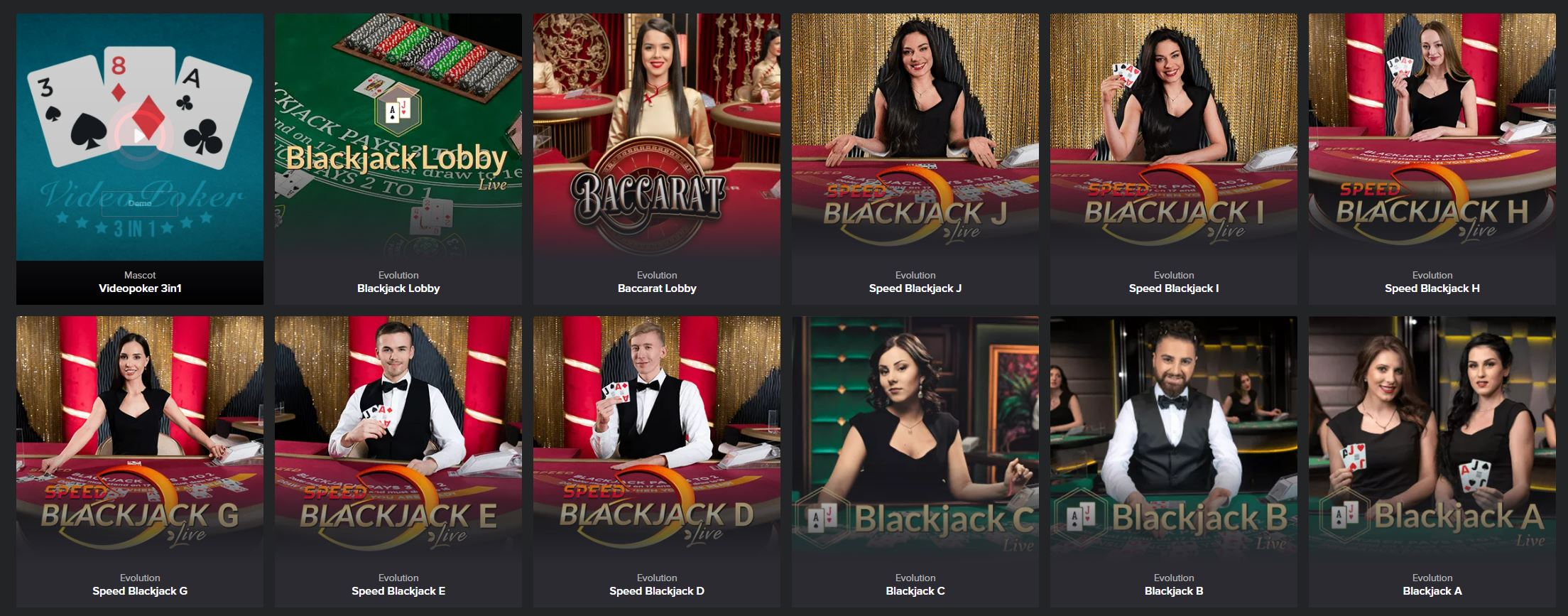Open the Speed Blackjack D table

657,438
